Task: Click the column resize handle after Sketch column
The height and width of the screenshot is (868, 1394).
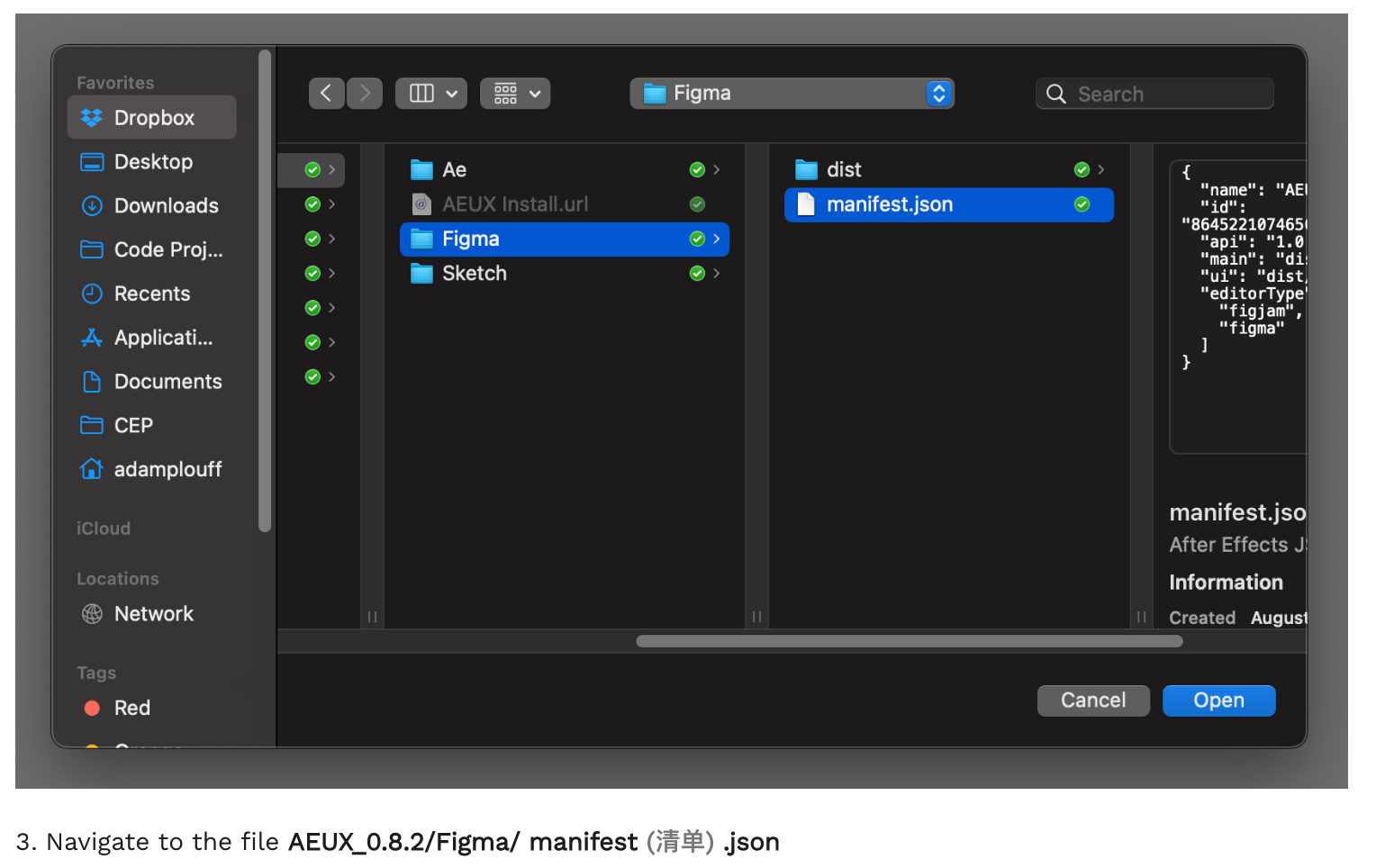Action: [756, 617]
